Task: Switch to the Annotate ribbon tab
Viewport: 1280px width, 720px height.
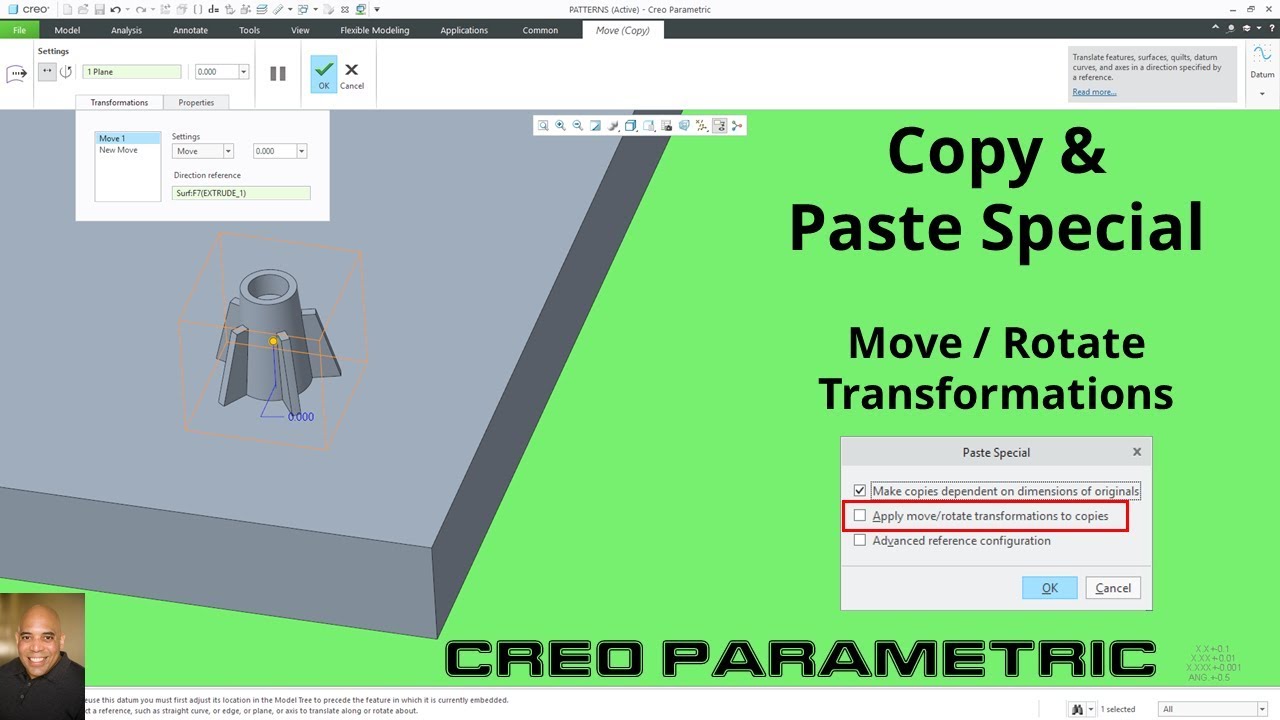Action: pyautogui.click(x=190, y=30)
